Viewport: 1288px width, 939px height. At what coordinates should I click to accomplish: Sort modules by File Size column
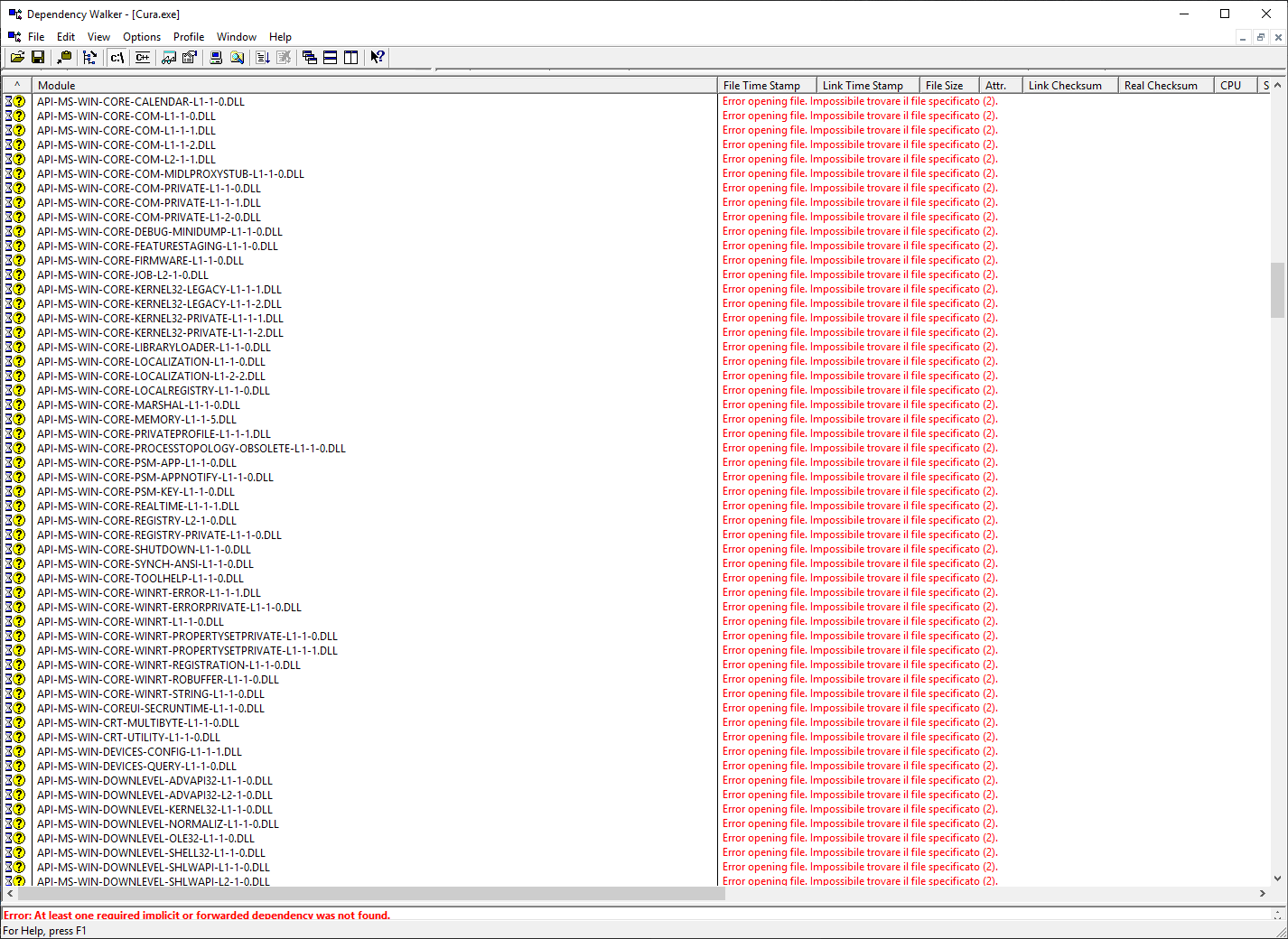point(945,84)
